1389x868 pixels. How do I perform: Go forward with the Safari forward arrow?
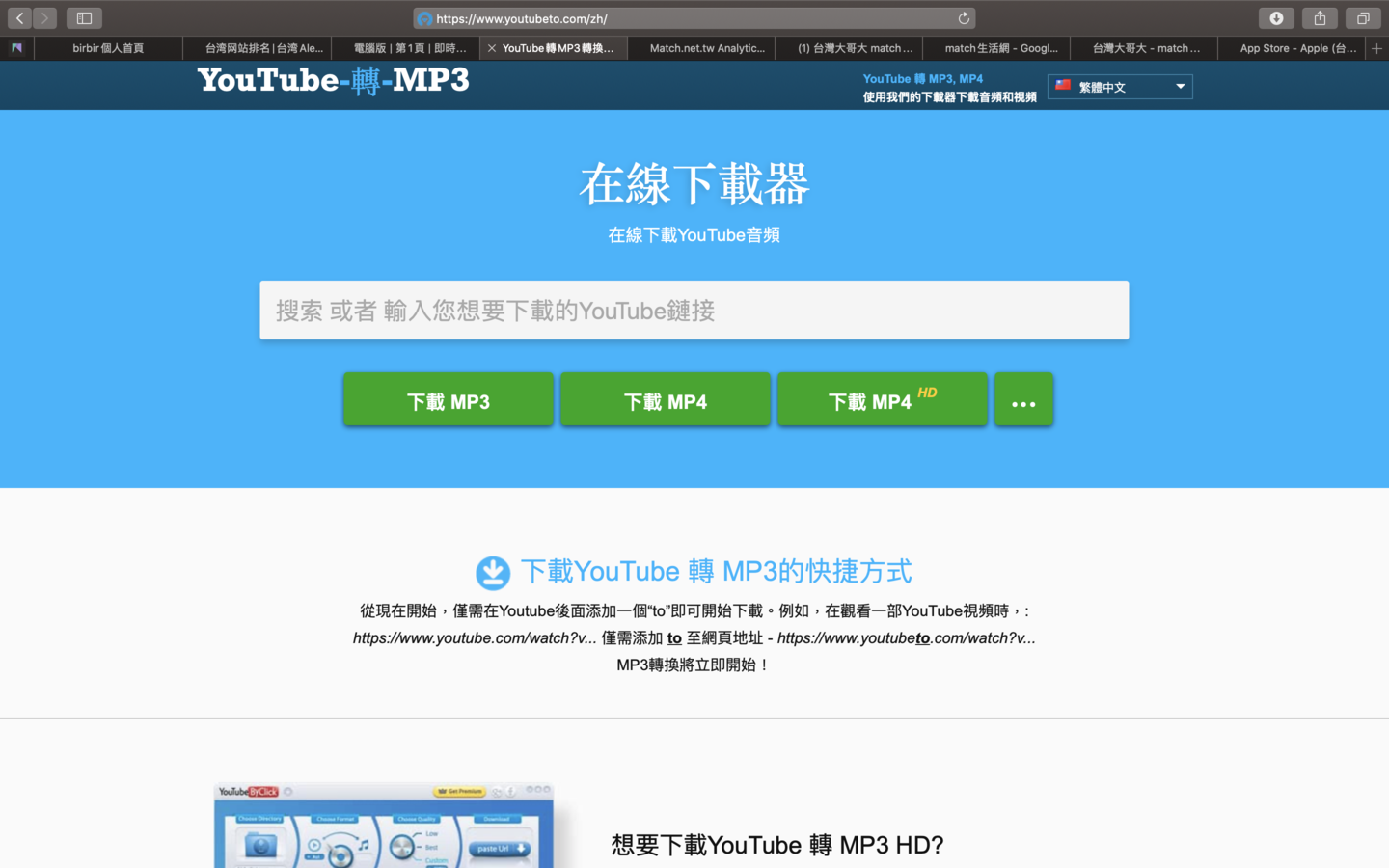click(44, 18)
